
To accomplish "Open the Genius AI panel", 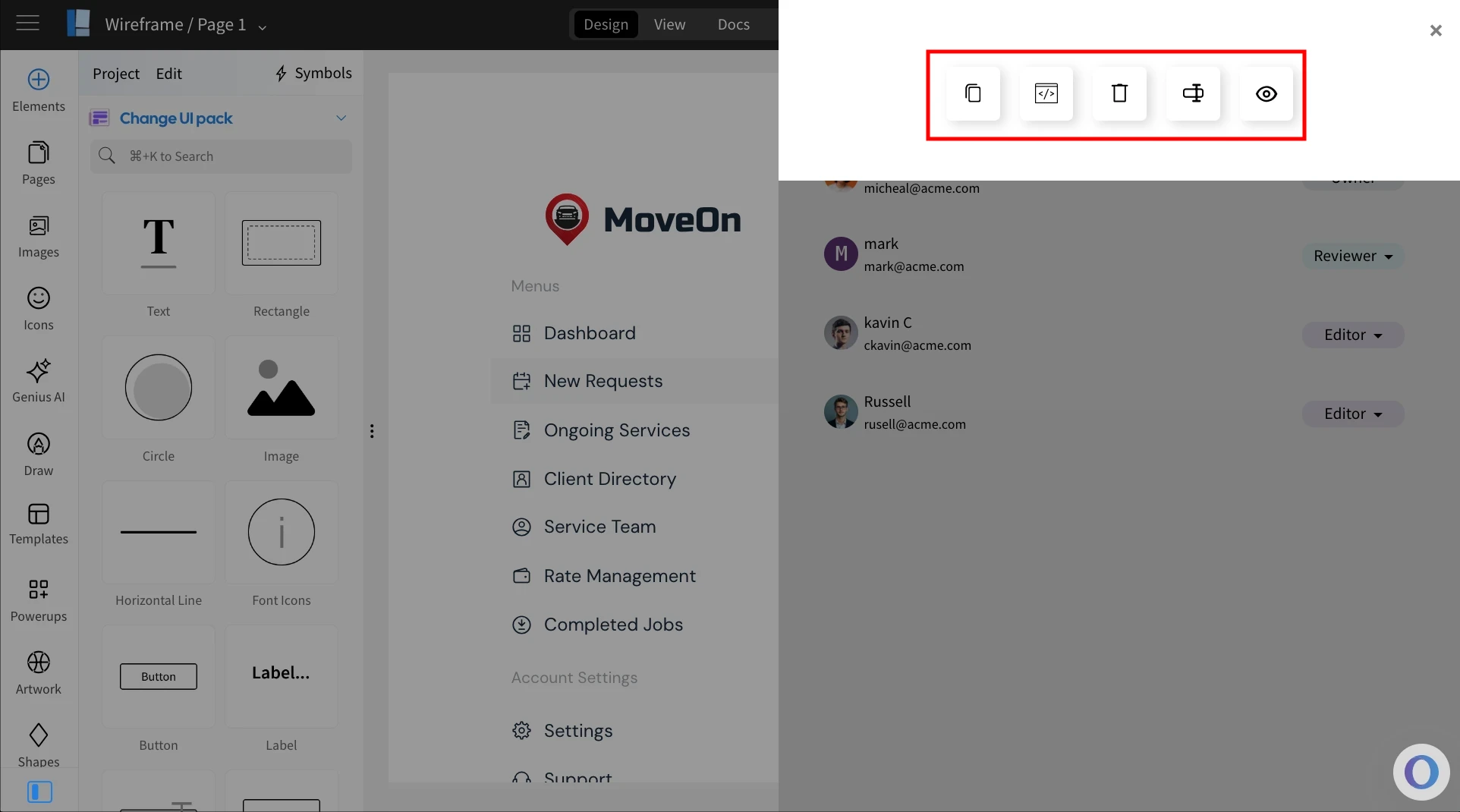I will coord(38,381).
